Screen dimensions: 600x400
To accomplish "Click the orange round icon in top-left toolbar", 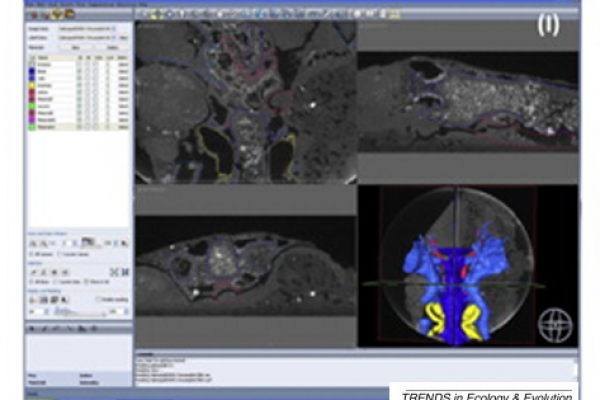I will click(69, 14).
